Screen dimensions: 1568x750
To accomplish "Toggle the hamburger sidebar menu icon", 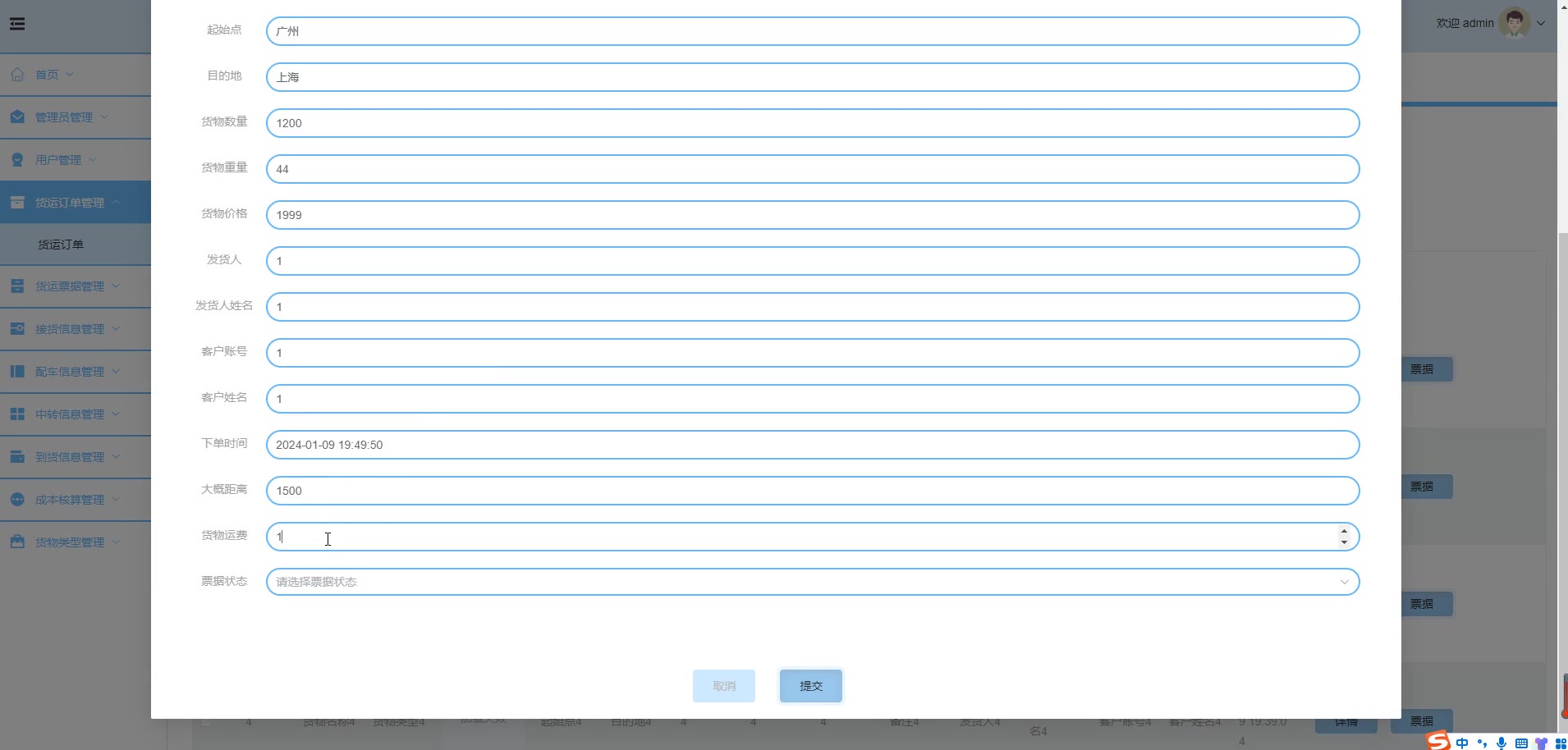I will point(17,24).
